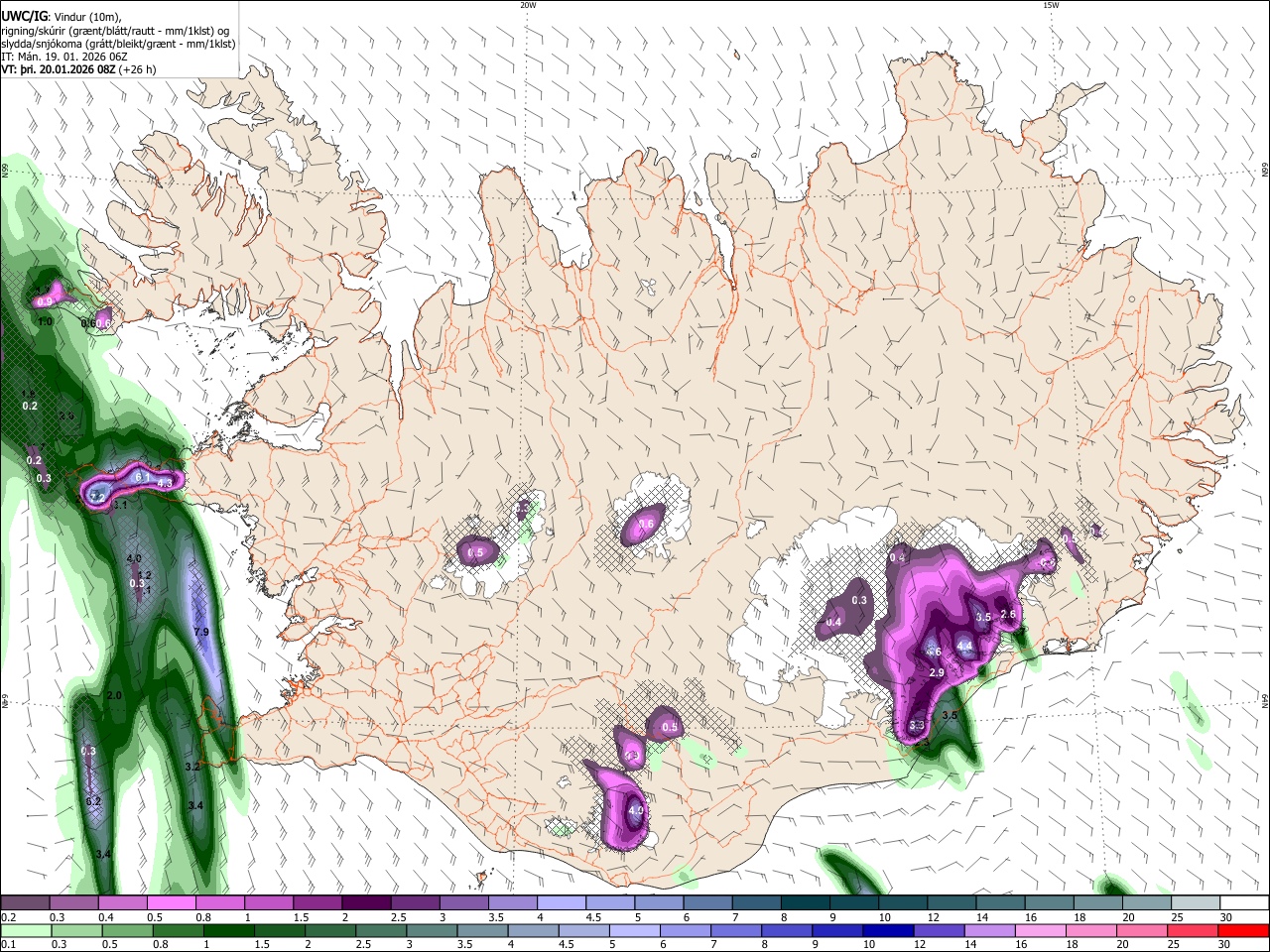Click the 4.3 value on the Snæfellsnes snow band
This screenshot has width=1270, height=952.
click(x=166, y=482)
